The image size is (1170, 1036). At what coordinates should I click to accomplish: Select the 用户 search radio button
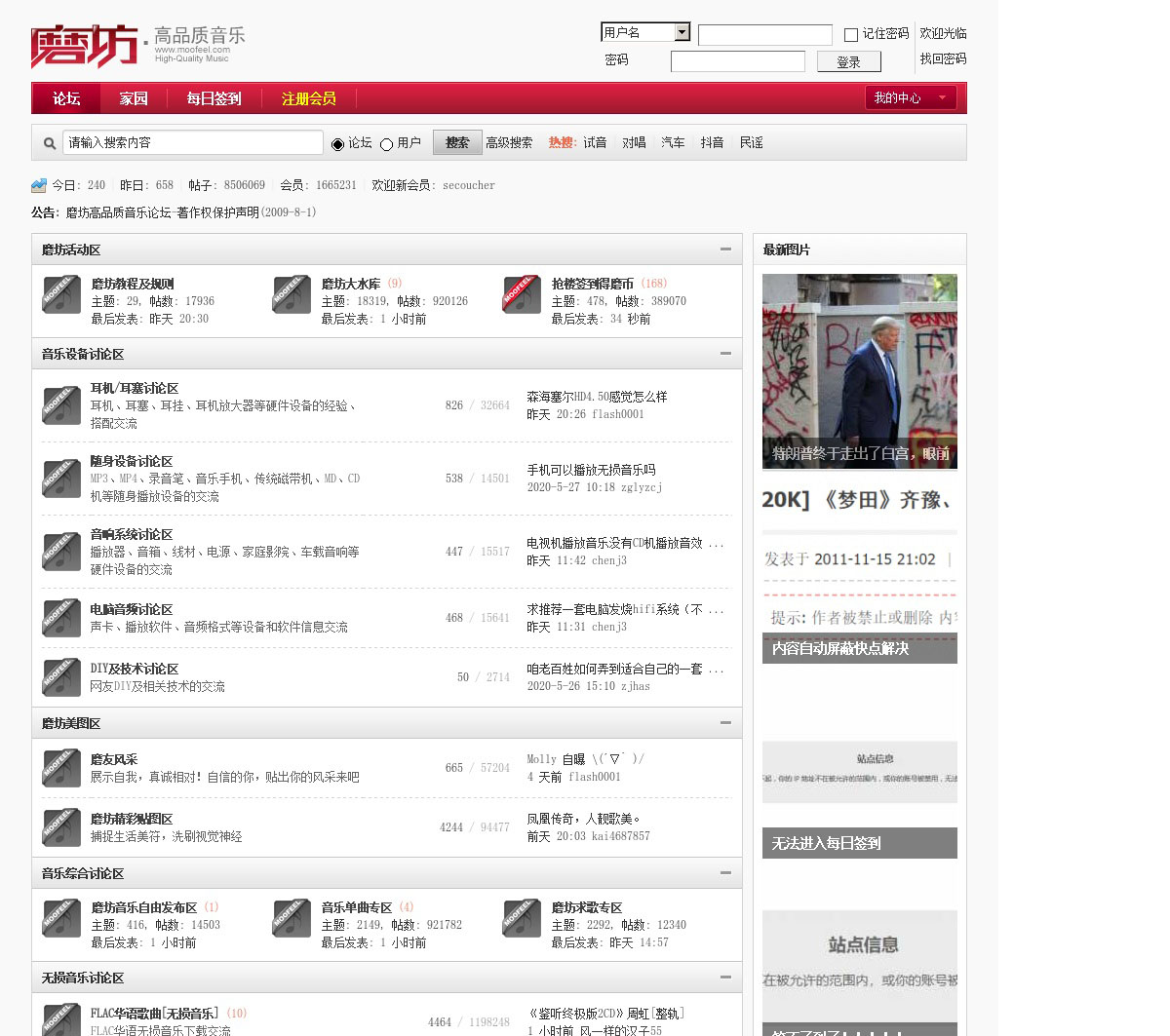[387, 144]
